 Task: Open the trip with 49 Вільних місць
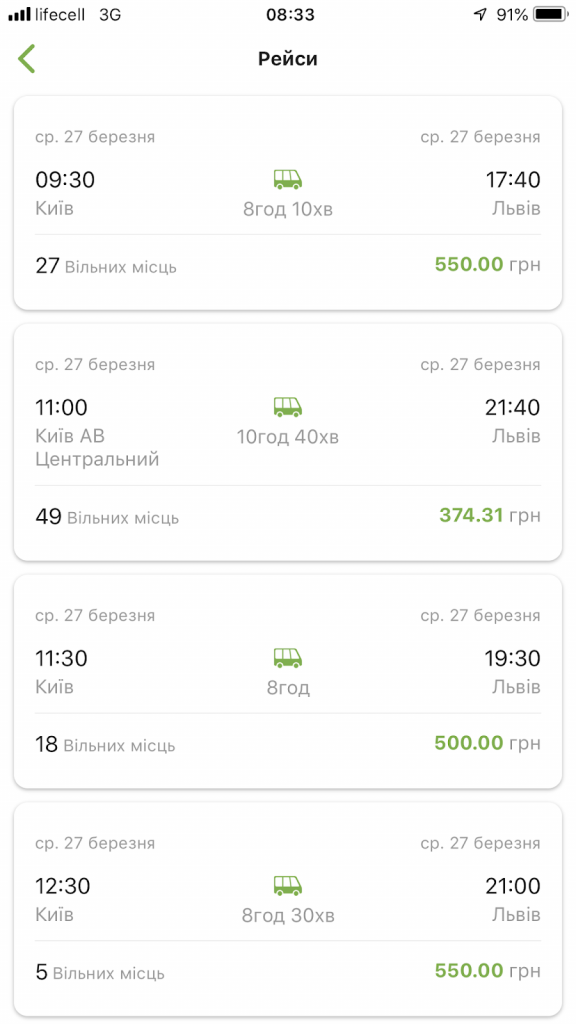288,442
